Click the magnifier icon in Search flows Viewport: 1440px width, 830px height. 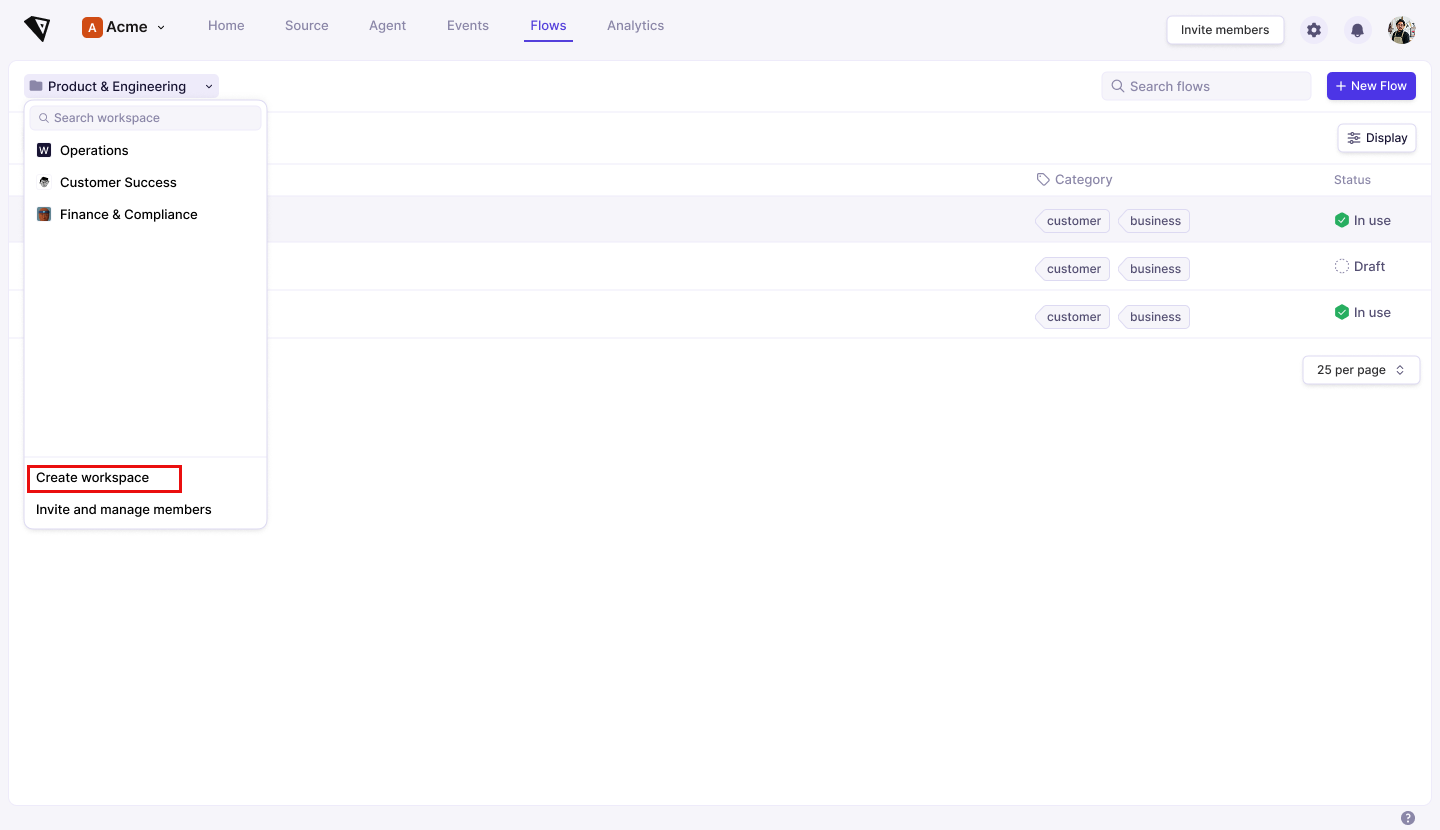(1118, 86)
